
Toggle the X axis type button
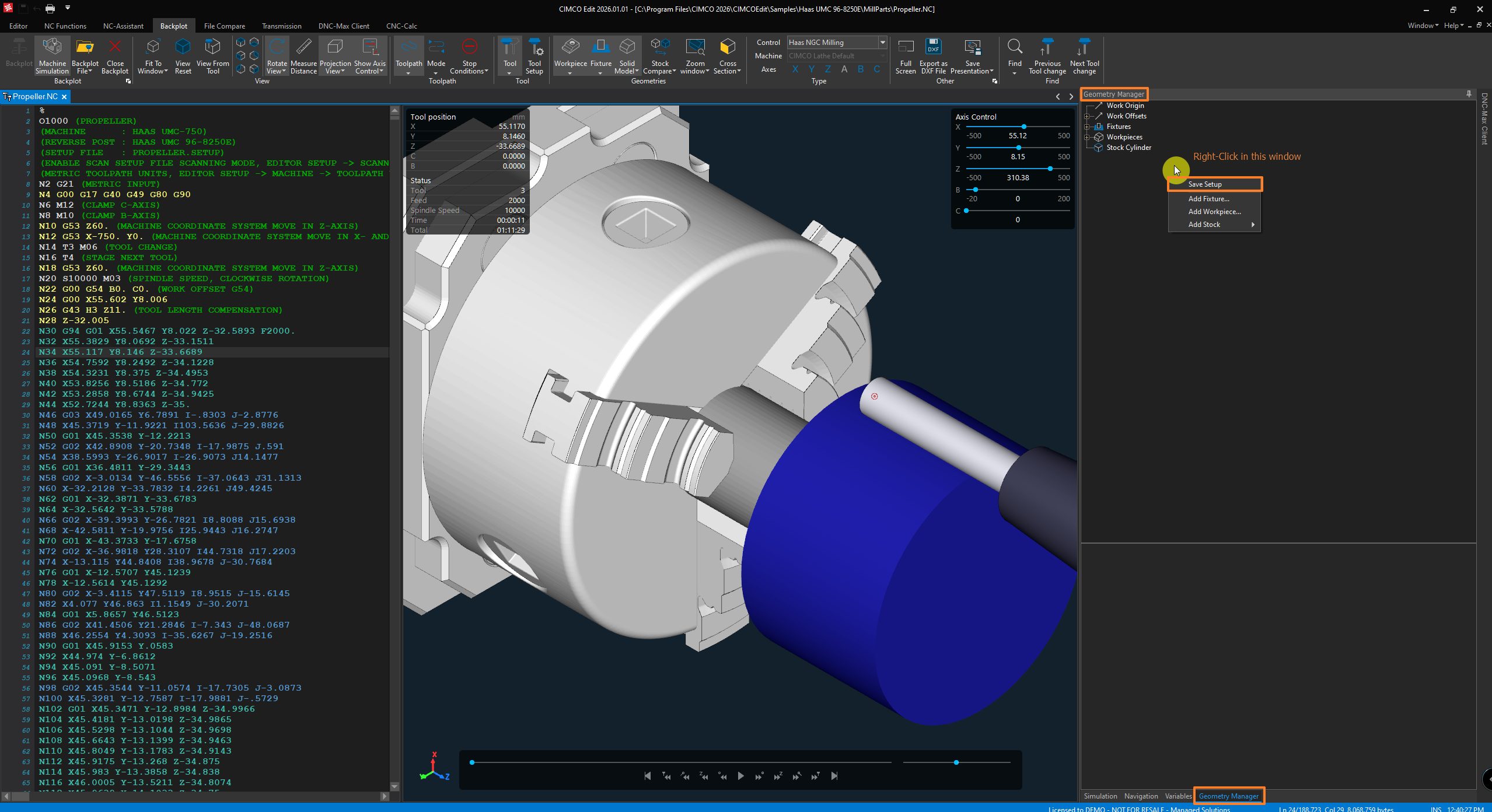point(795,69)
